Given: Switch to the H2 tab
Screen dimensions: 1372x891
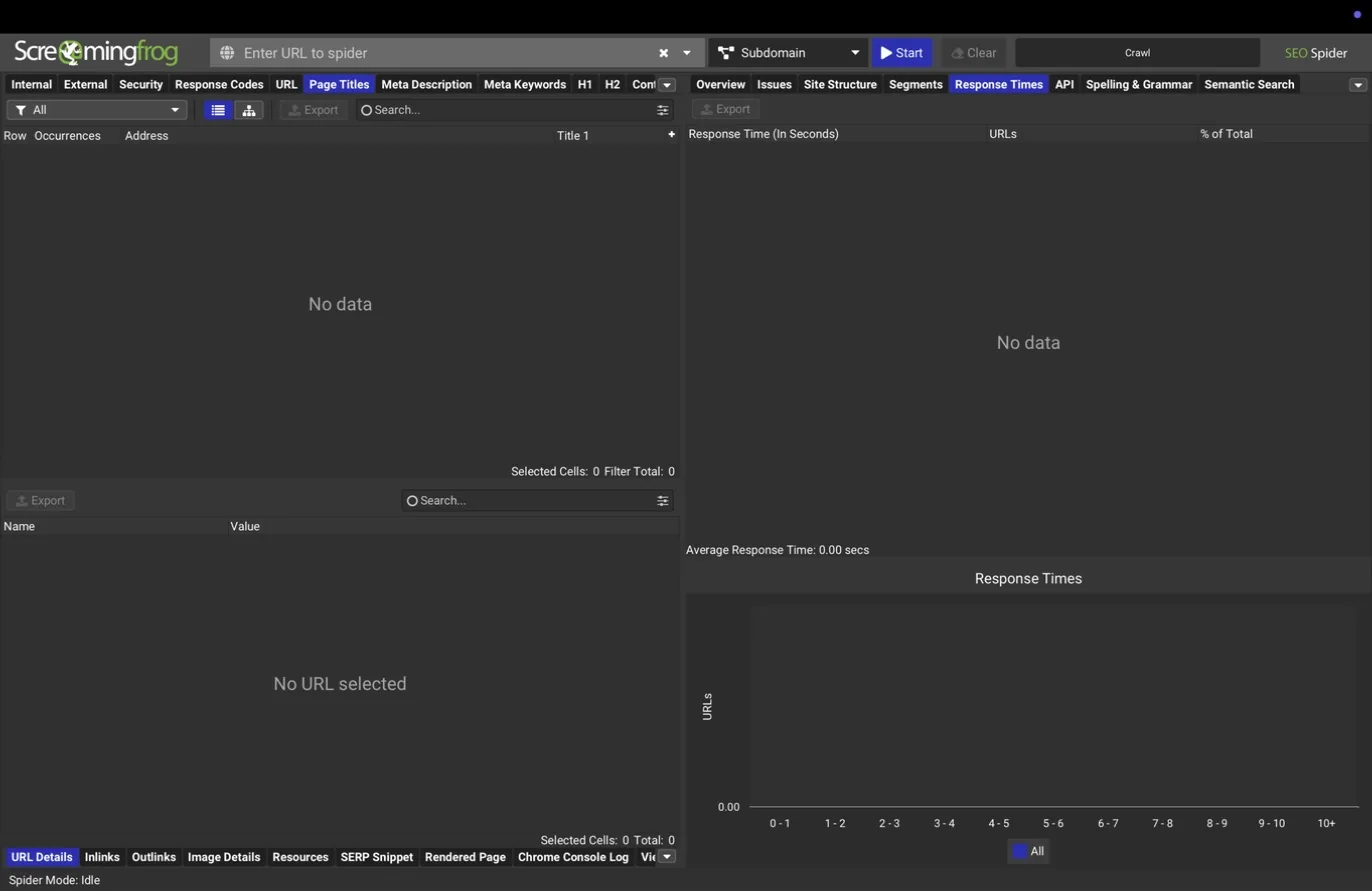Looking at the screenshot, I should pos(612,85).
